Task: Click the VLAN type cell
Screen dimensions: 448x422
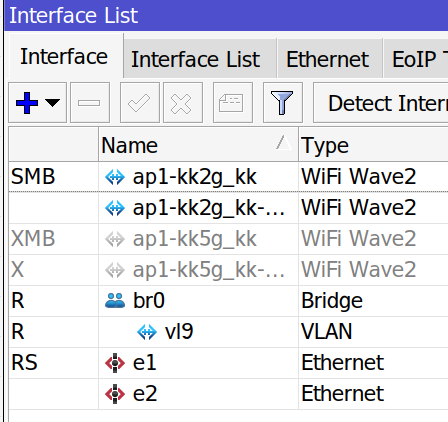Action: [373, 332]
